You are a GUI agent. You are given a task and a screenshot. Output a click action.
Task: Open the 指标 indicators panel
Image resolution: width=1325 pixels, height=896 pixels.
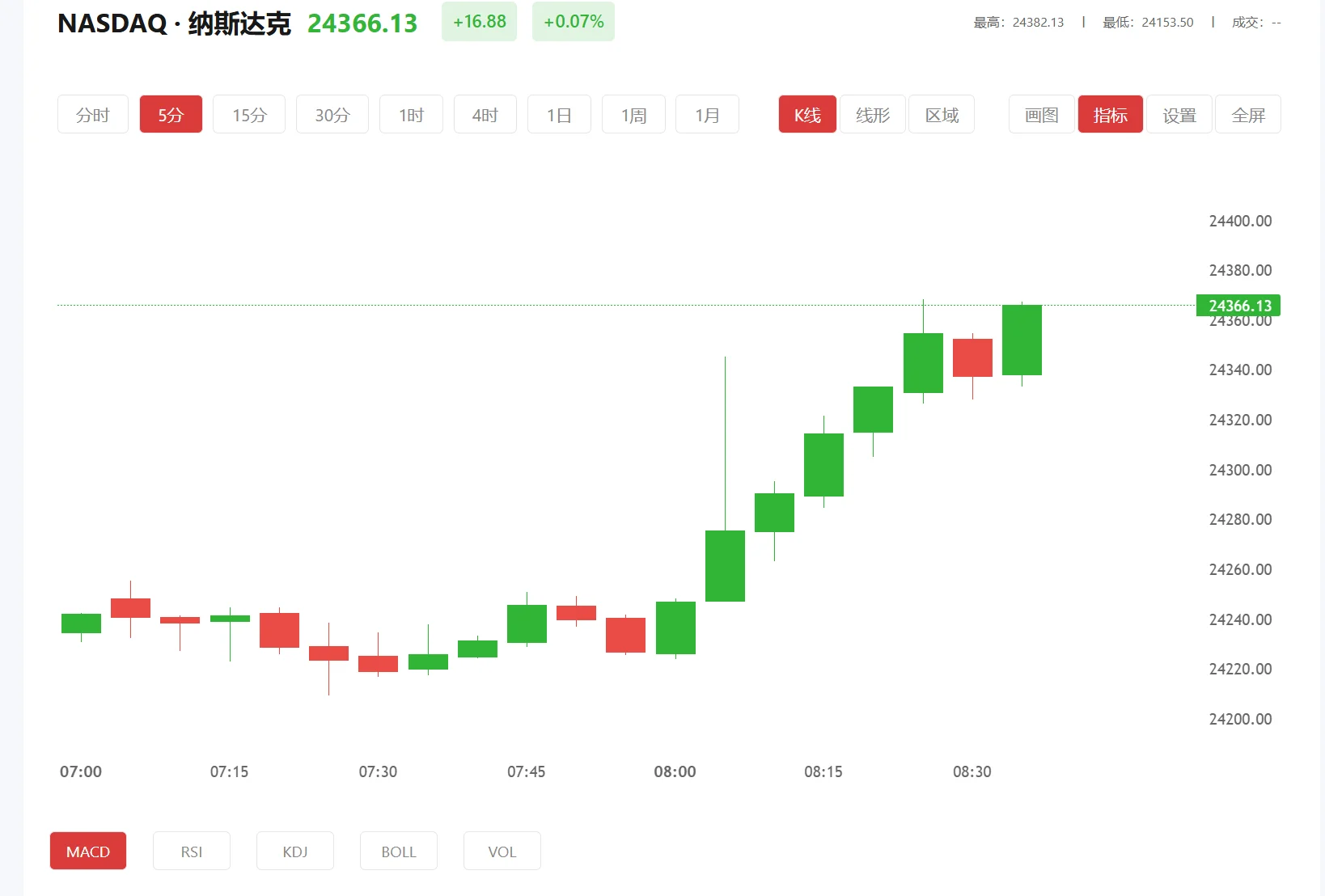coord(1110,114)
